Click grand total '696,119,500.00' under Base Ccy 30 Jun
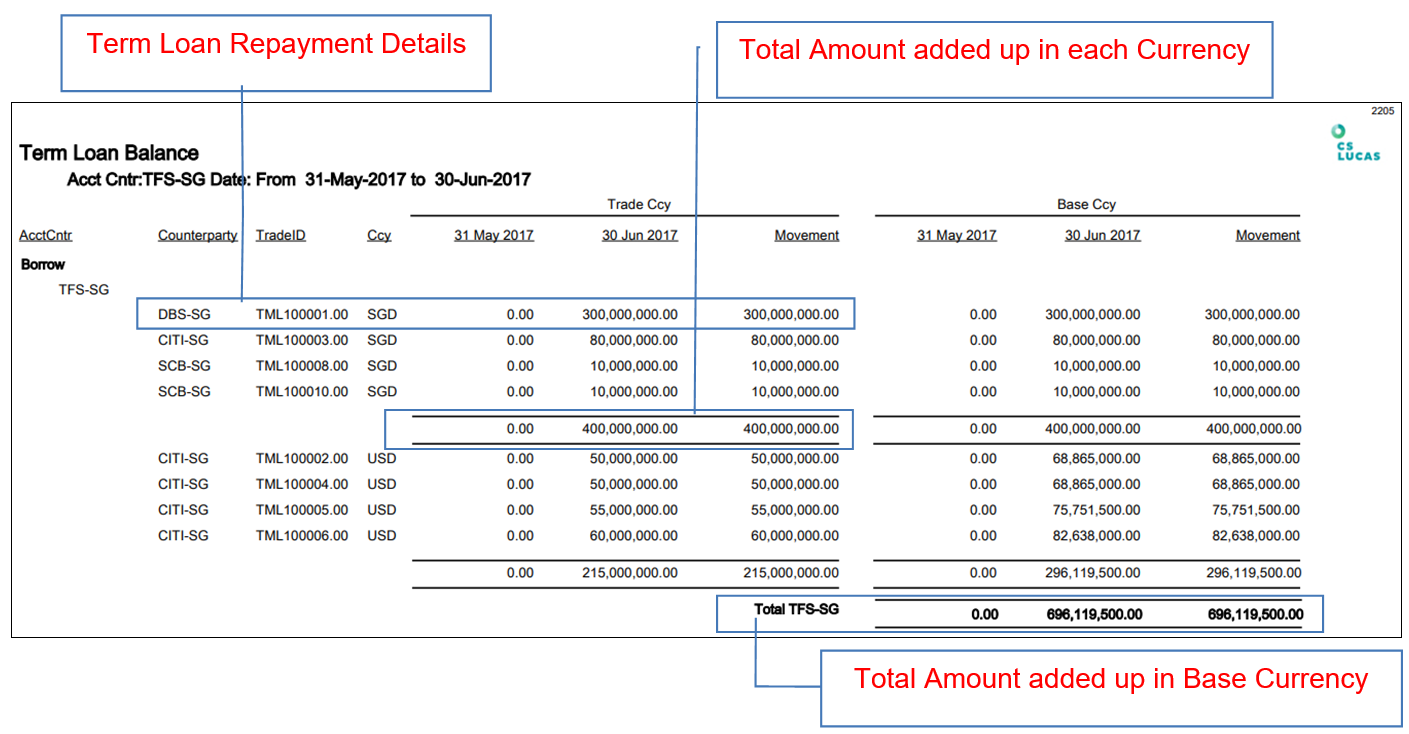The image size is (1409, 734). (1094, 614)
